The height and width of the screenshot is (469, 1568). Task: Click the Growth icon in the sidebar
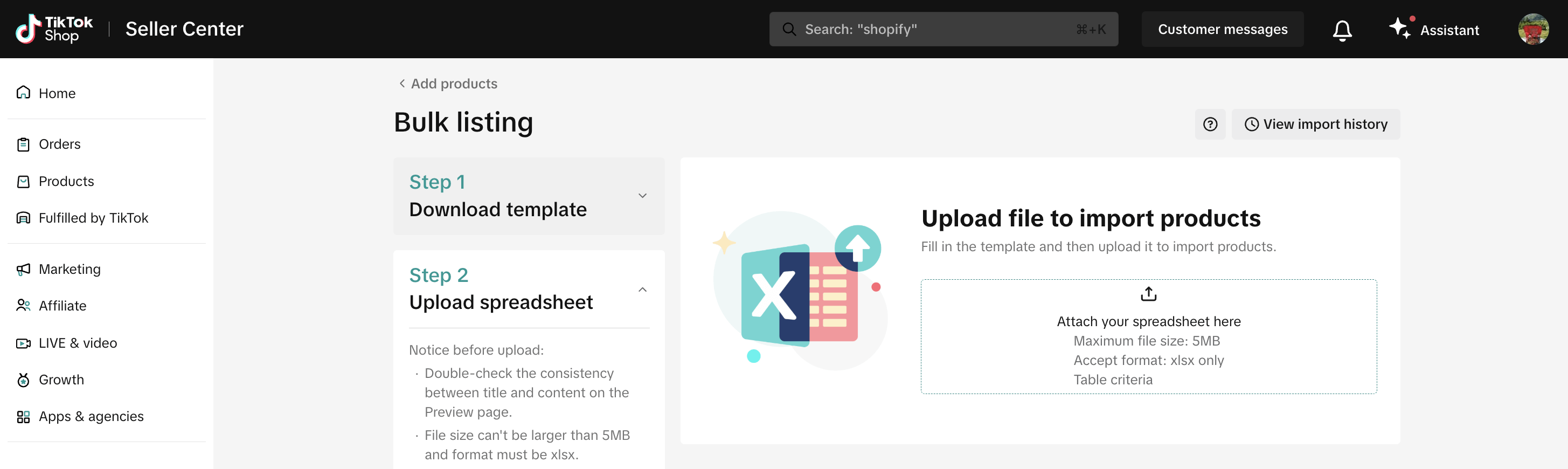tap(23, 380)
